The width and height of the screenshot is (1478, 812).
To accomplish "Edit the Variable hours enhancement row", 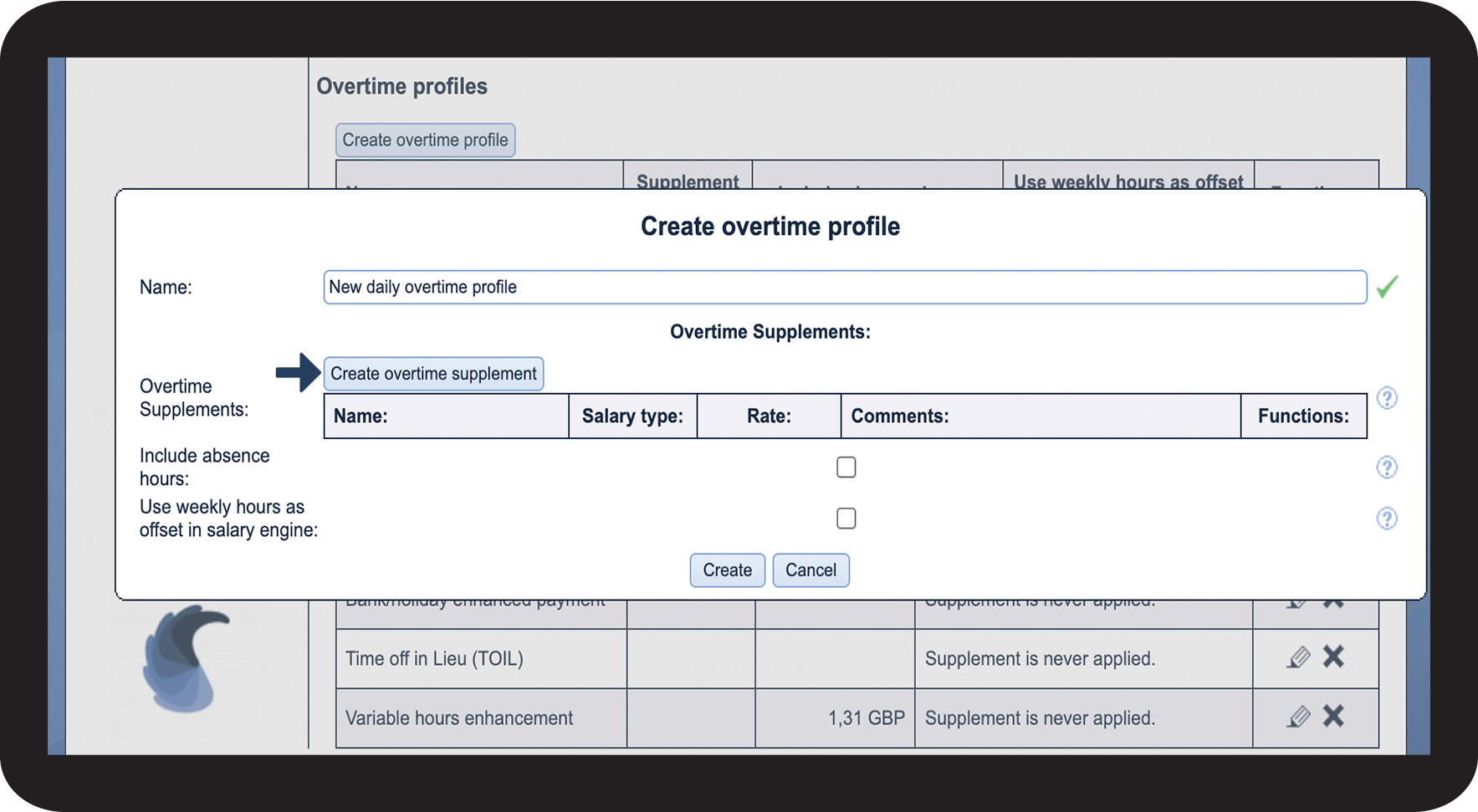I will [x=1298, y=718].
